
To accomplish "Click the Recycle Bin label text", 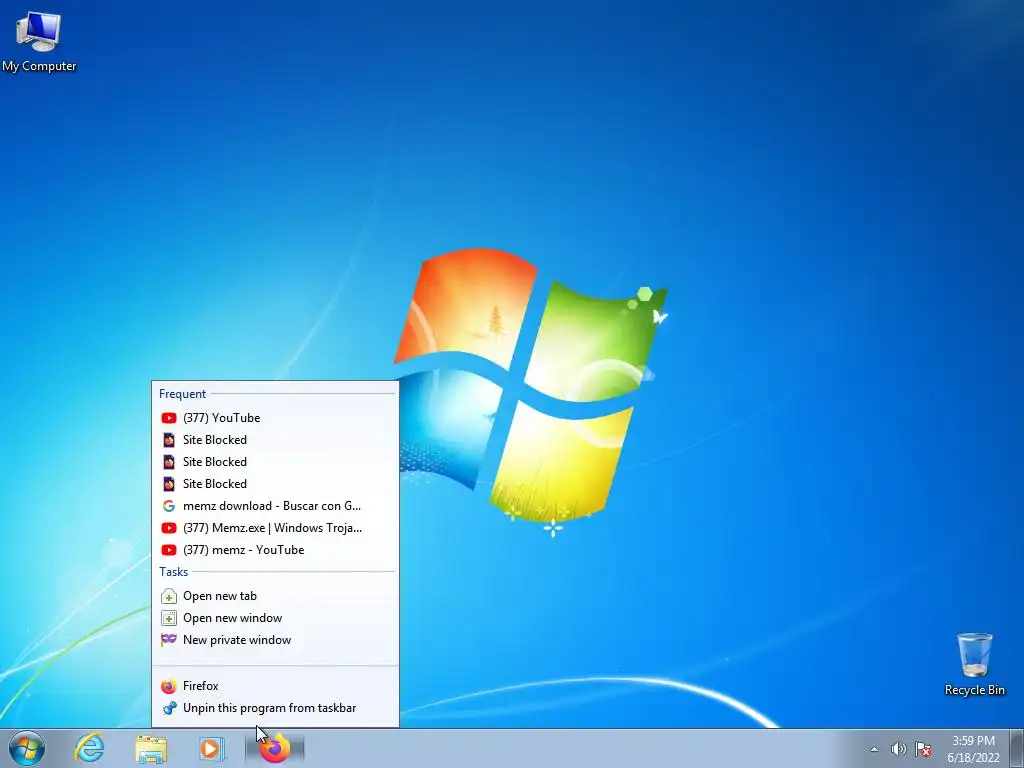I will (974, 690).
